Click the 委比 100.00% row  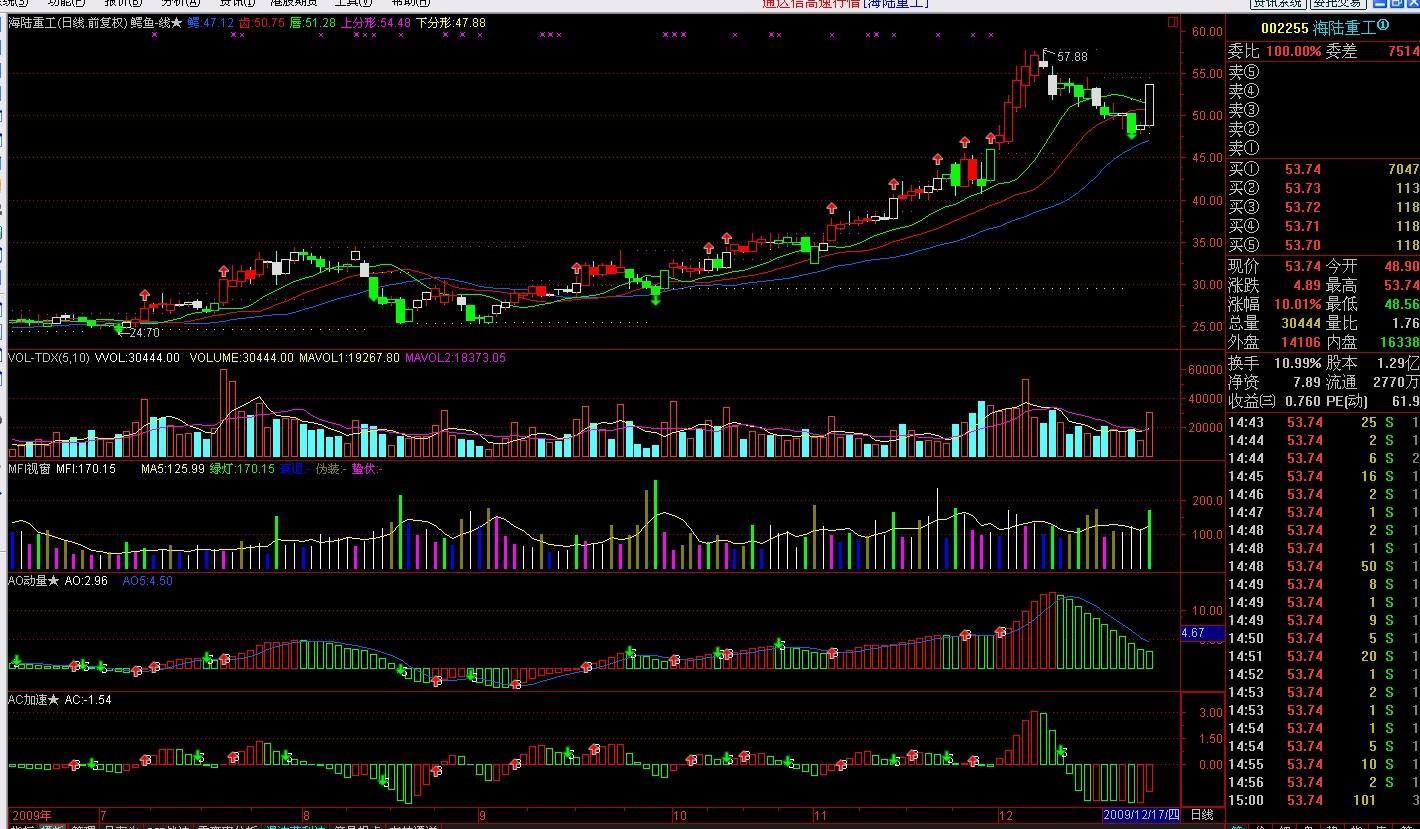pyautogui.click(x=1275, y=52)
